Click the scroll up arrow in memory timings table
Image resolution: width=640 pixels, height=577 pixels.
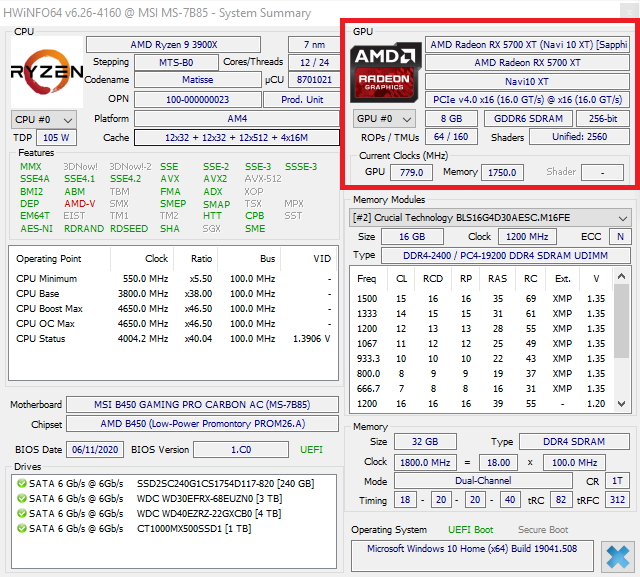(621, 277)
